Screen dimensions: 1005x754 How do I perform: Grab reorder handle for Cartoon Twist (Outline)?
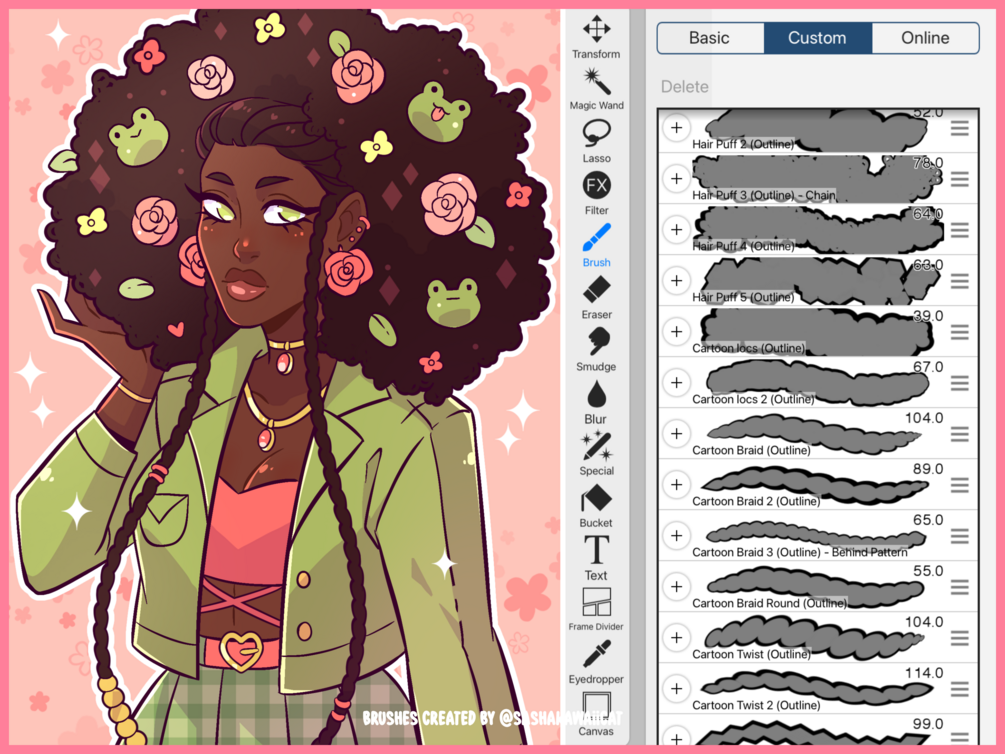pyautogui.click(x=959, y=639)
